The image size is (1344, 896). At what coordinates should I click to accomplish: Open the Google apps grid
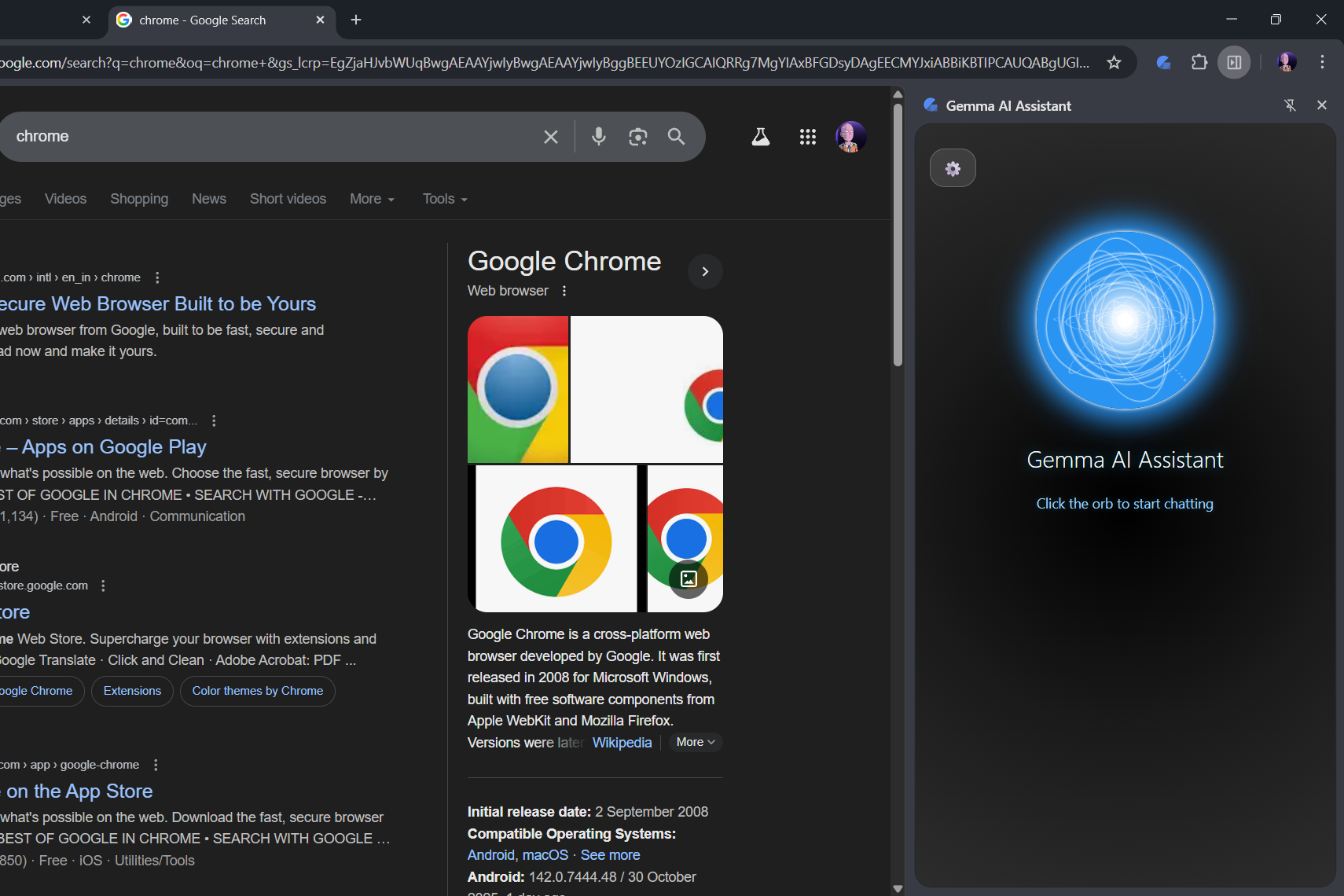click(x=808, y=137)
